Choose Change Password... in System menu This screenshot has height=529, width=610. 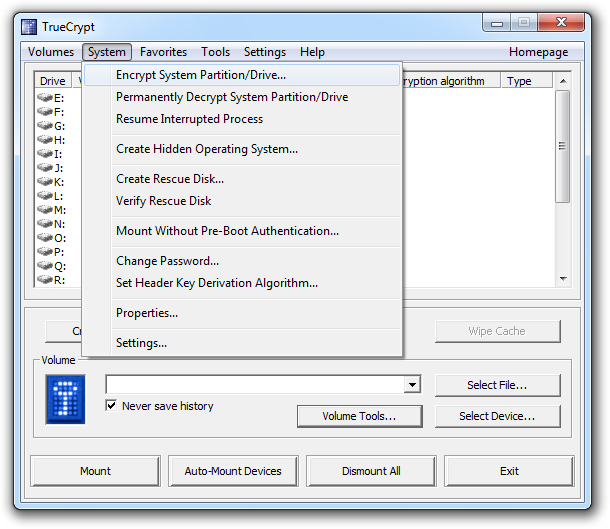(x=242, y=261)
